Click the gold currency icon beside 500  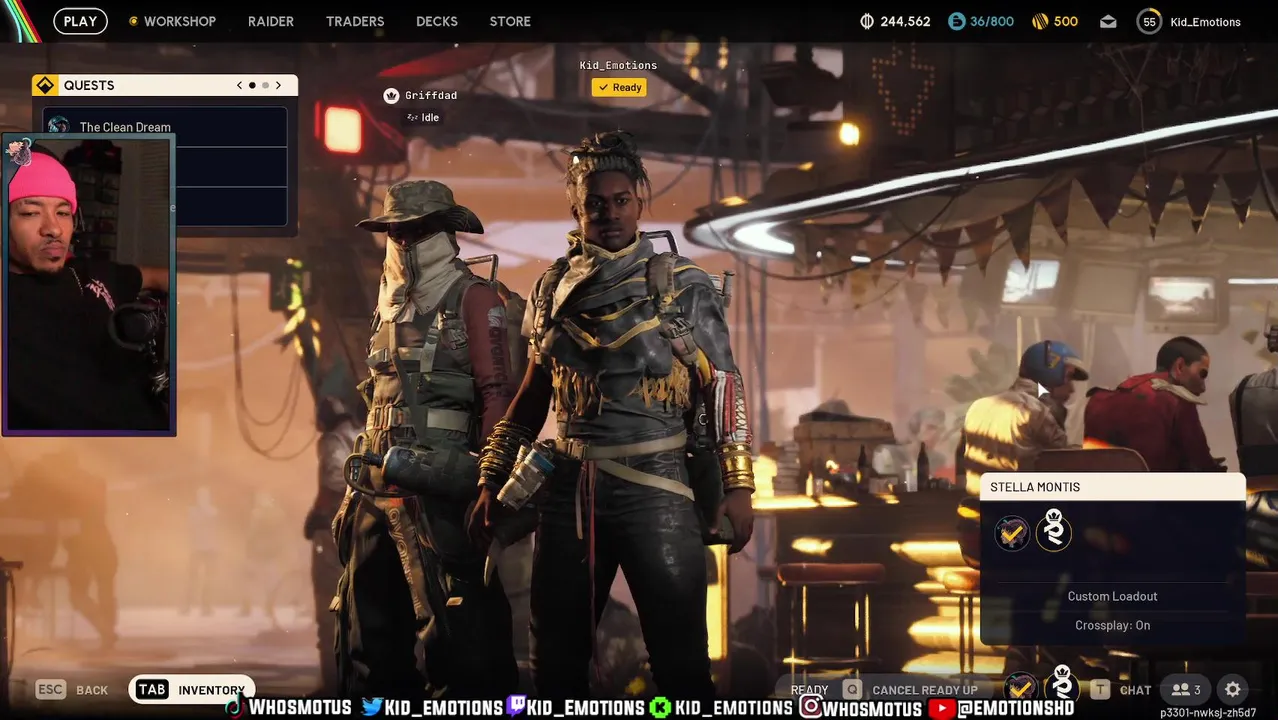1040,21
